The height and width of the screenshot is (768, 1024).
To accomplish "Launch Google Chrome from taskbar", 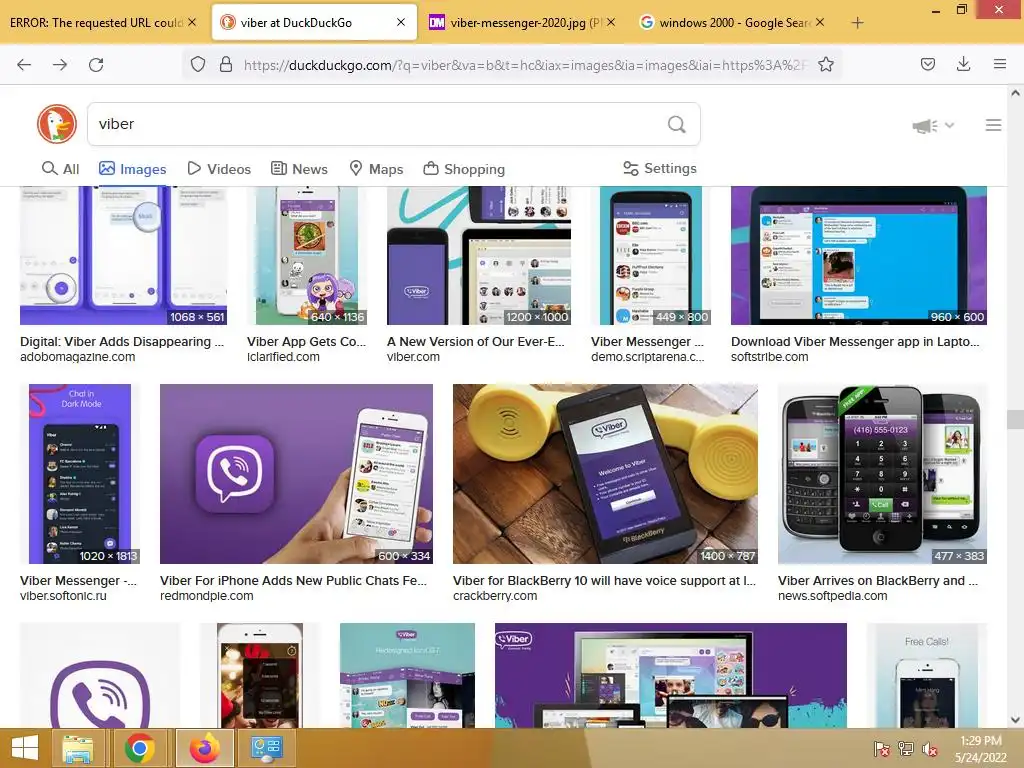I will [x=140, y=748].
